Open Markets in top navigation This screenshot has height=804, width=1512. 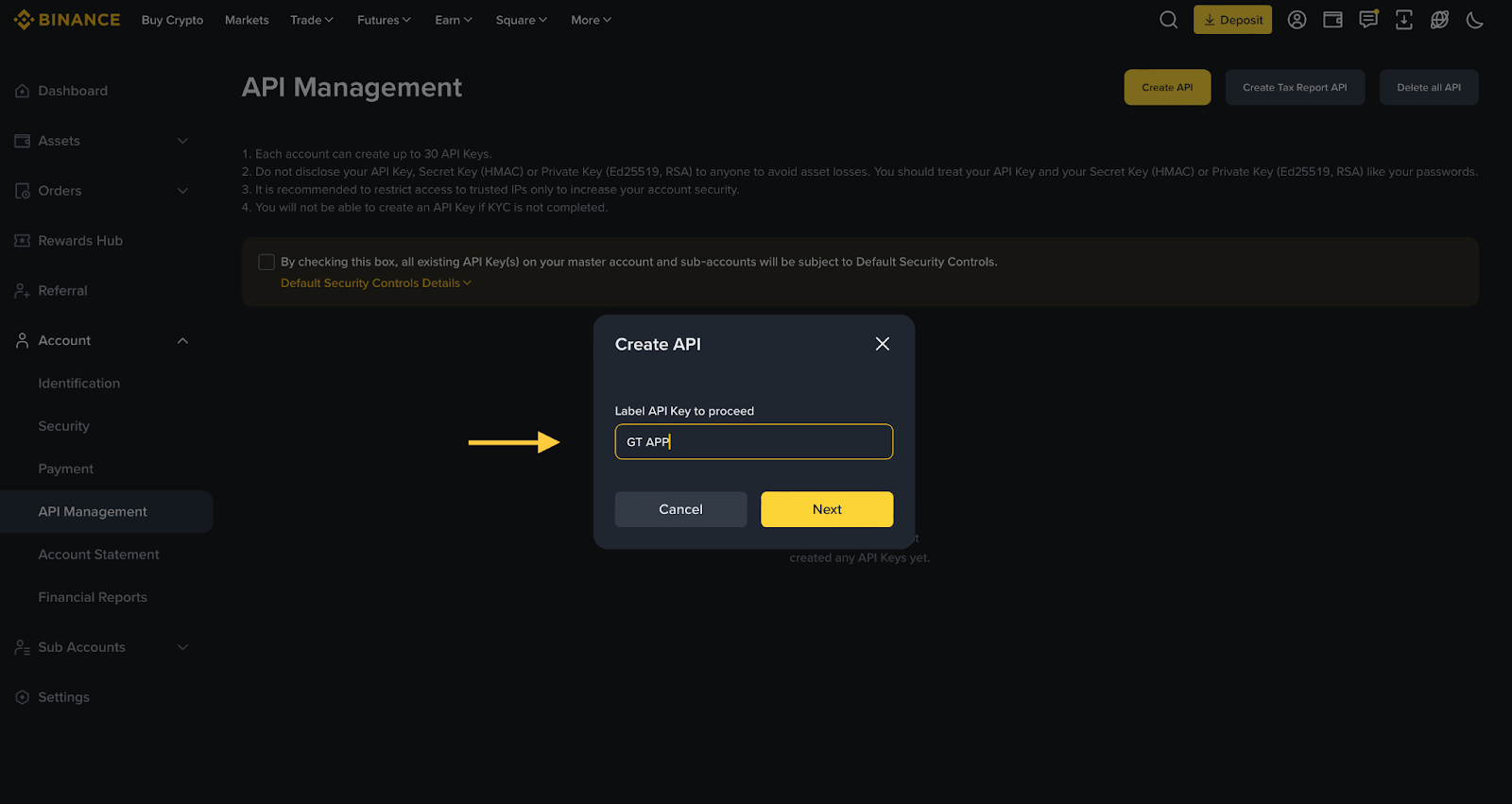point(247,20)
